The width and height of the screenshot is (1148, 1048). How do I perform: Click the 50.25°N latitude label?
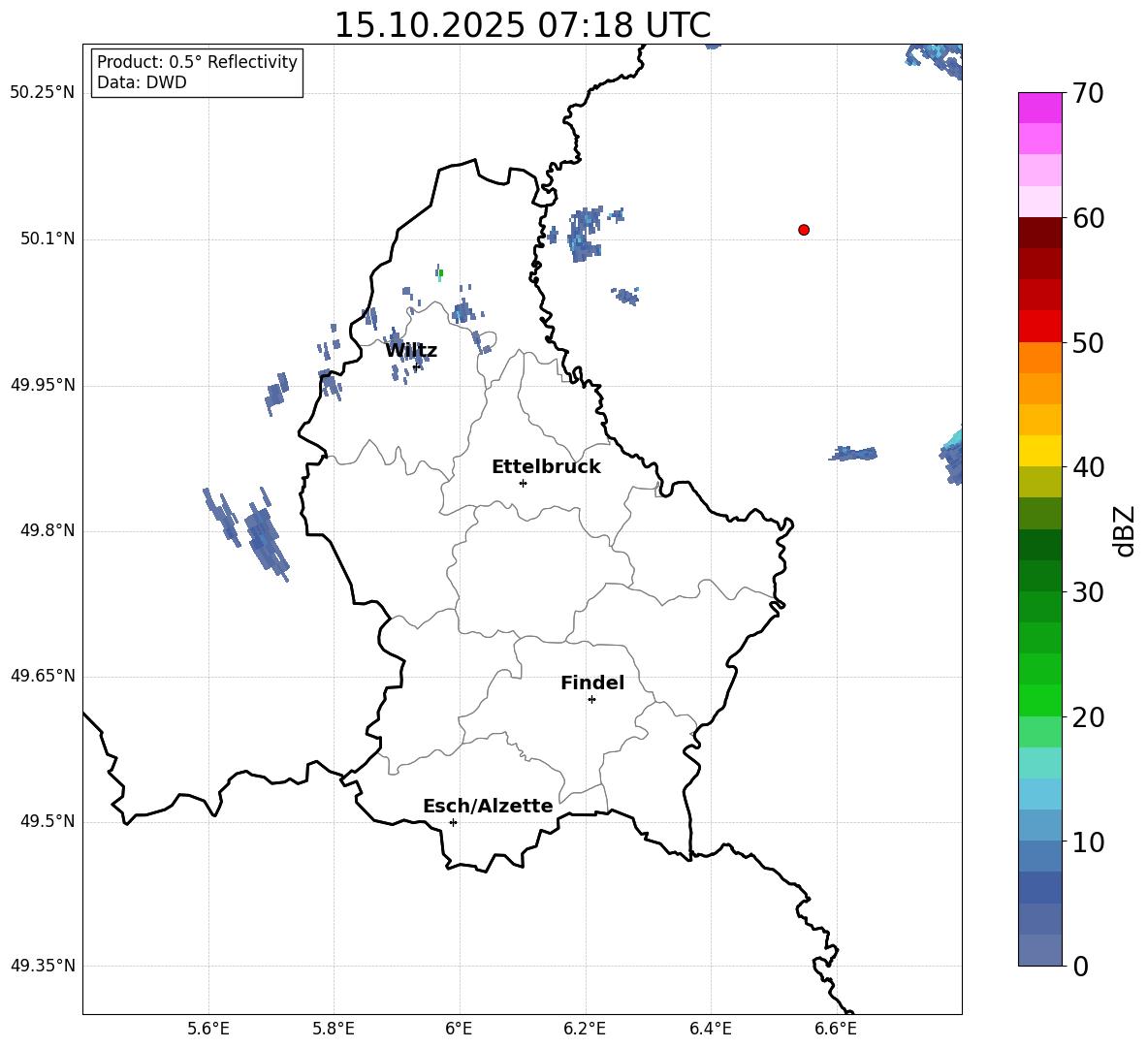43,93
